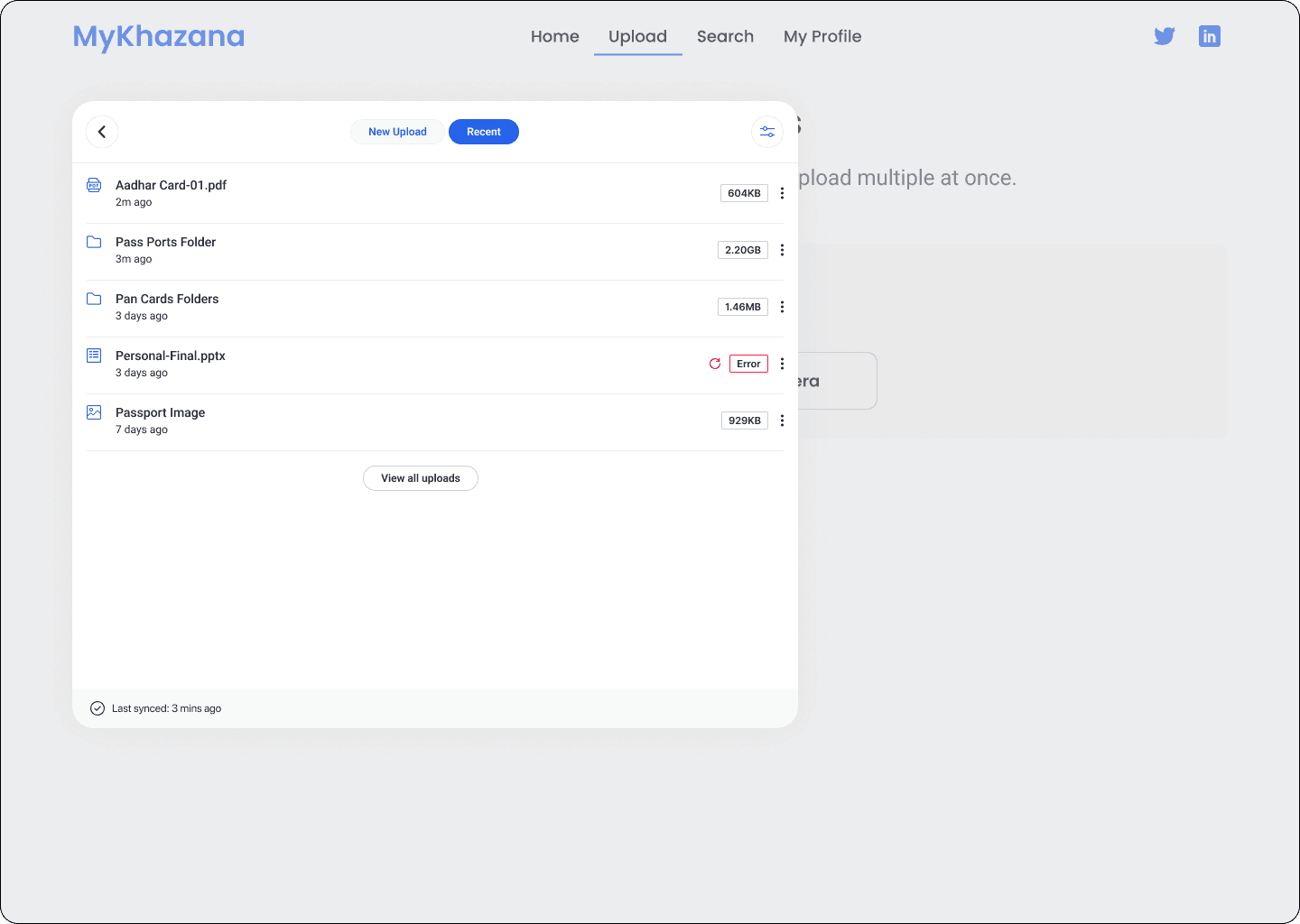Click the folder icon for Pass Ports Folder
This screenshot has height=924, width=1300.
94,242
